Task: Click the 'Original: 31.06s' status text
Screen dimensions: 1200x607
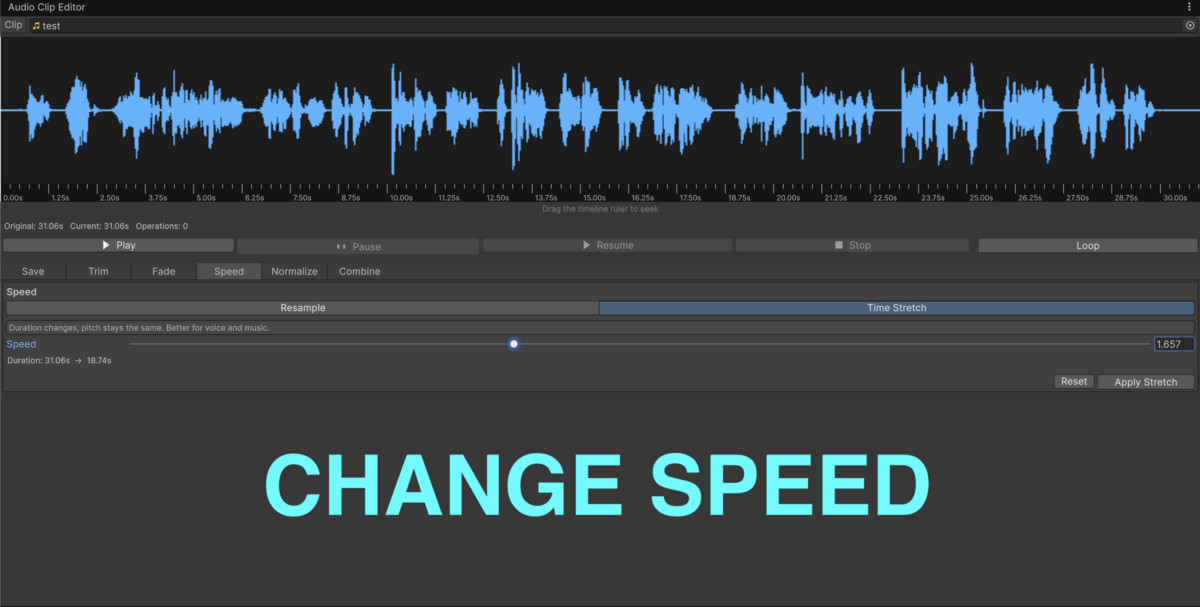Action: coord(33,226)
